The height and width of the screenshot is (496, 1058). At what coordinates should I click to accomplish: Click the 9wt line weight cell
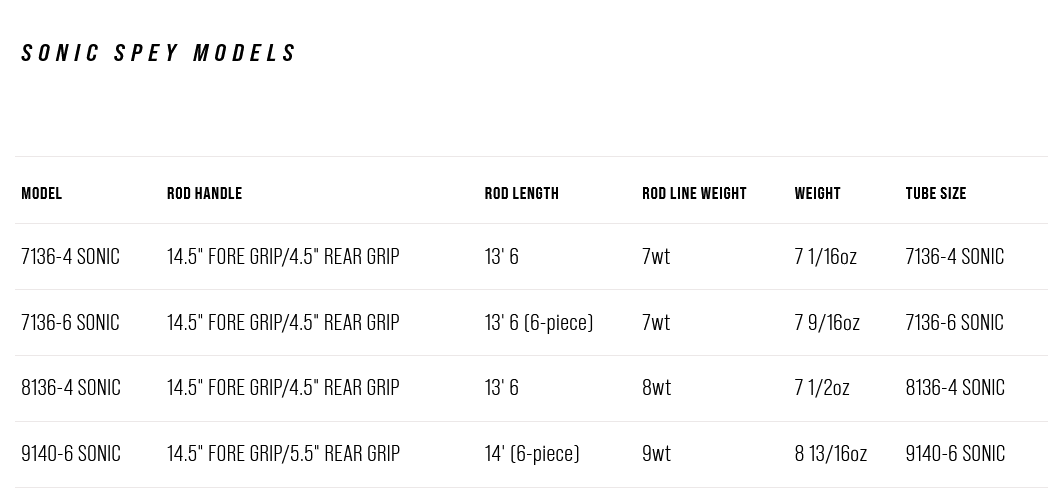pos(656,454)
